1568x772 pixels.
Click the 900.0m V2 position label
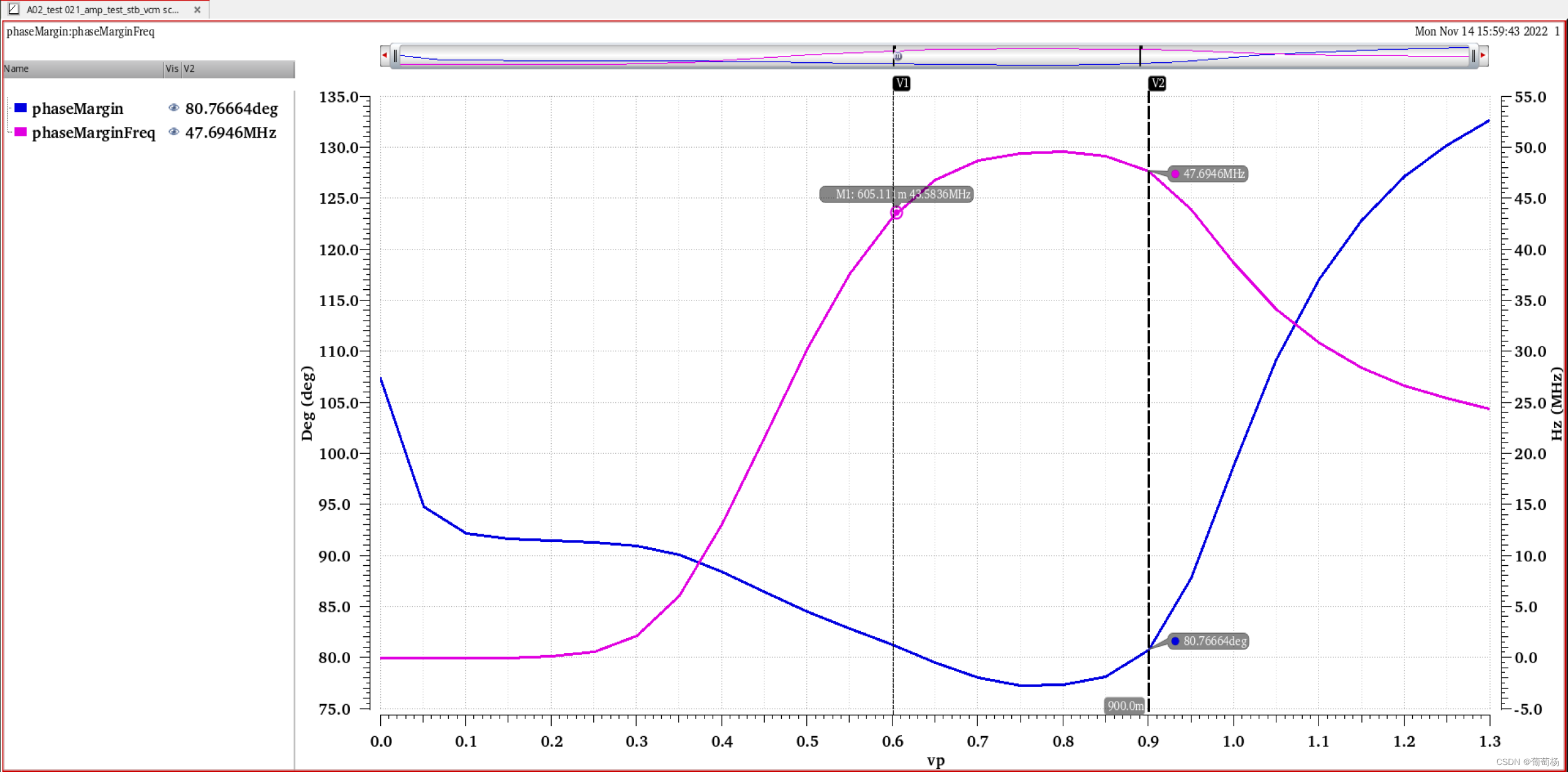(1125, 705)
